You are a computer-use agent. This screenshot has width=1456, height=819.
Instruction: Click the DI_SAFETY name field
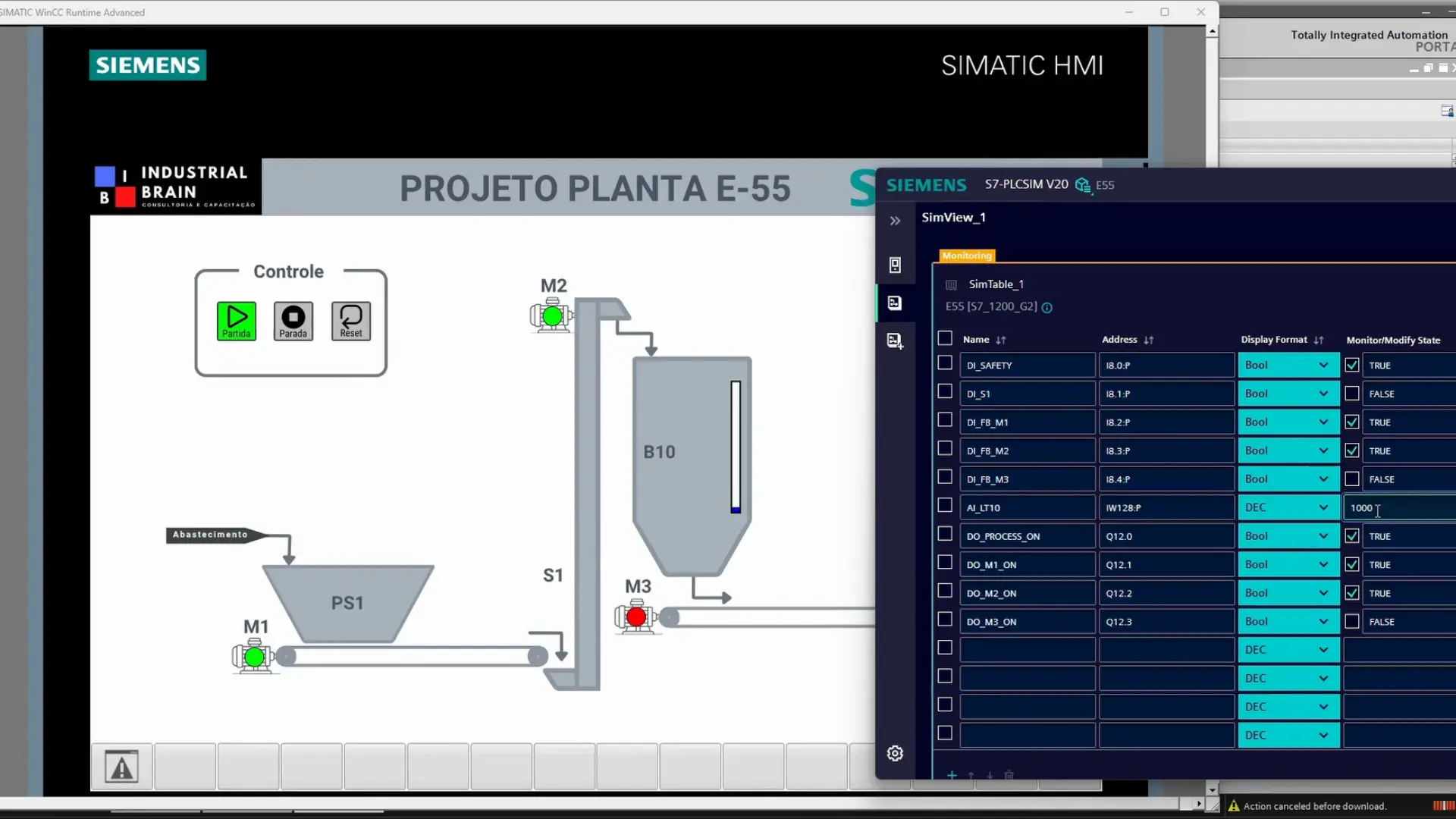coord(1028,366)
